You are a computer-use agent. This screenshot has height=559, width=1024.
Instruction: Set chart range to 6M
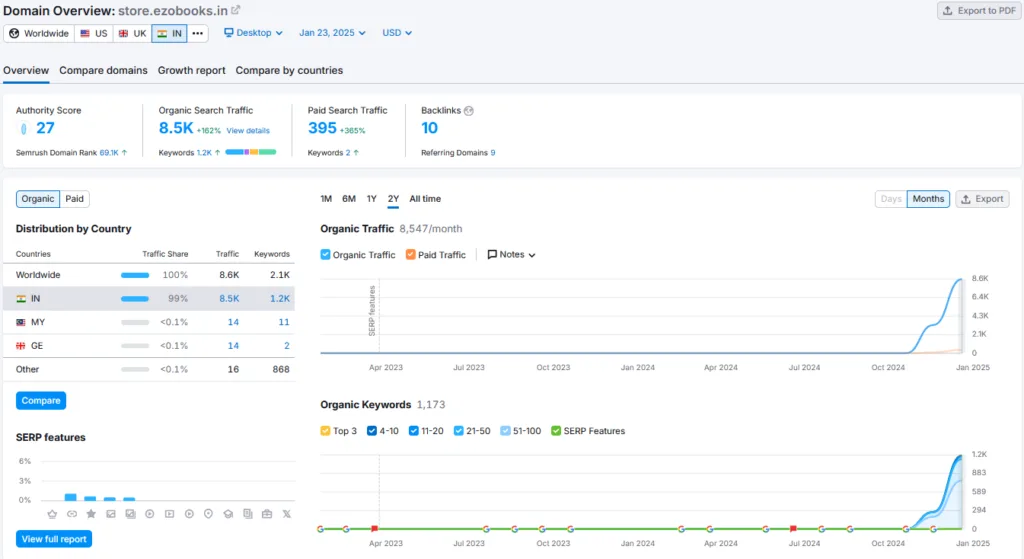pyautogui.click(x=349, y=199)
